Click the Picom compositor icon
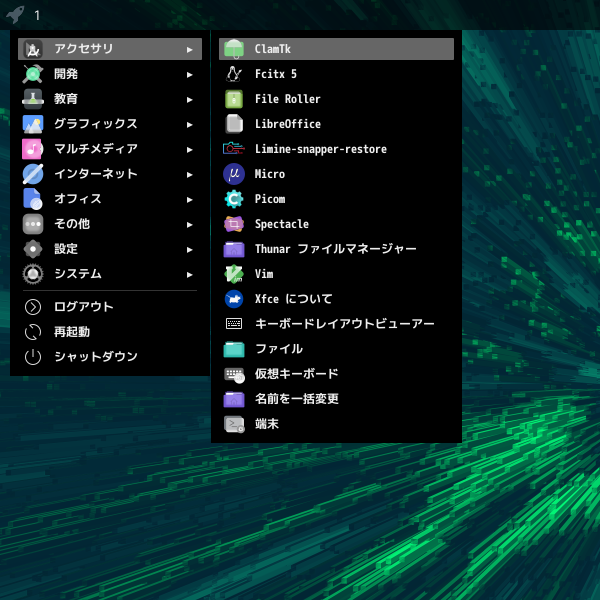The width and height of the screenshot is (600, 600). click(x=234, y=199)
